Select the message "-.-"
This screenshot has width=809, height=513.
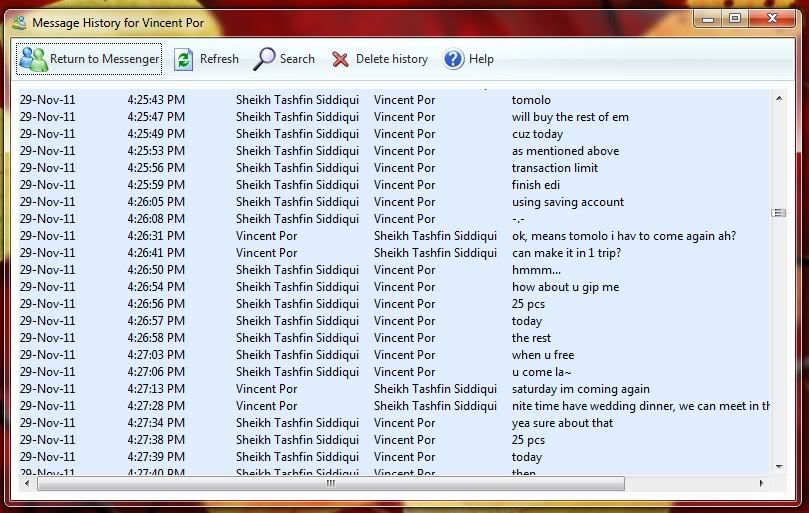coord(518,219)
